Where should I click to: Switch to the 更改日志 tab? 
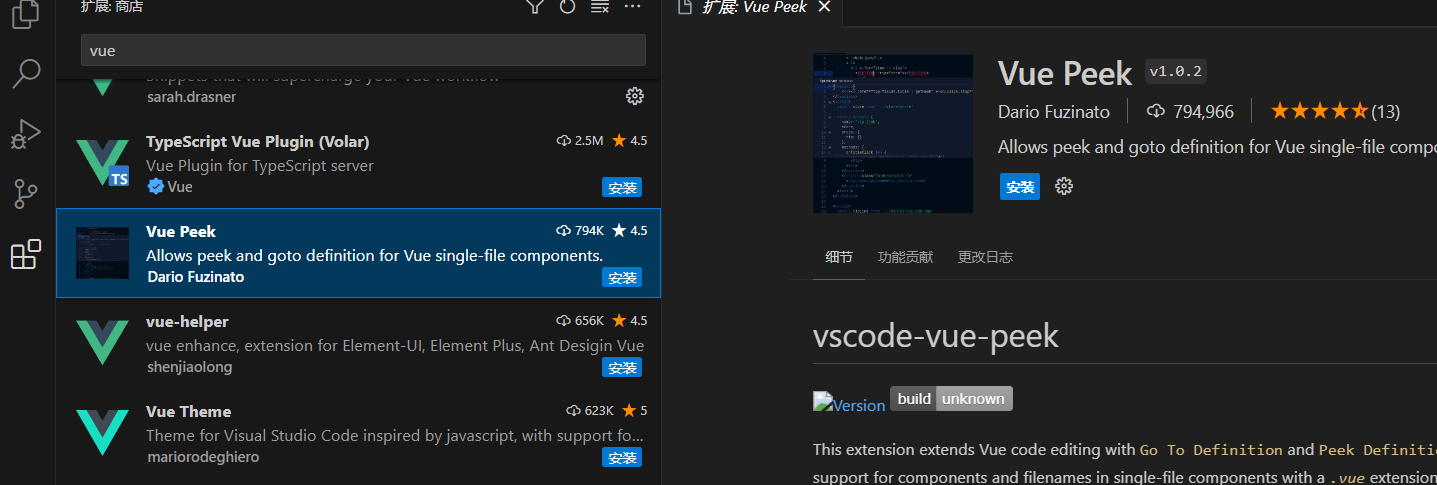coord(985,257)
